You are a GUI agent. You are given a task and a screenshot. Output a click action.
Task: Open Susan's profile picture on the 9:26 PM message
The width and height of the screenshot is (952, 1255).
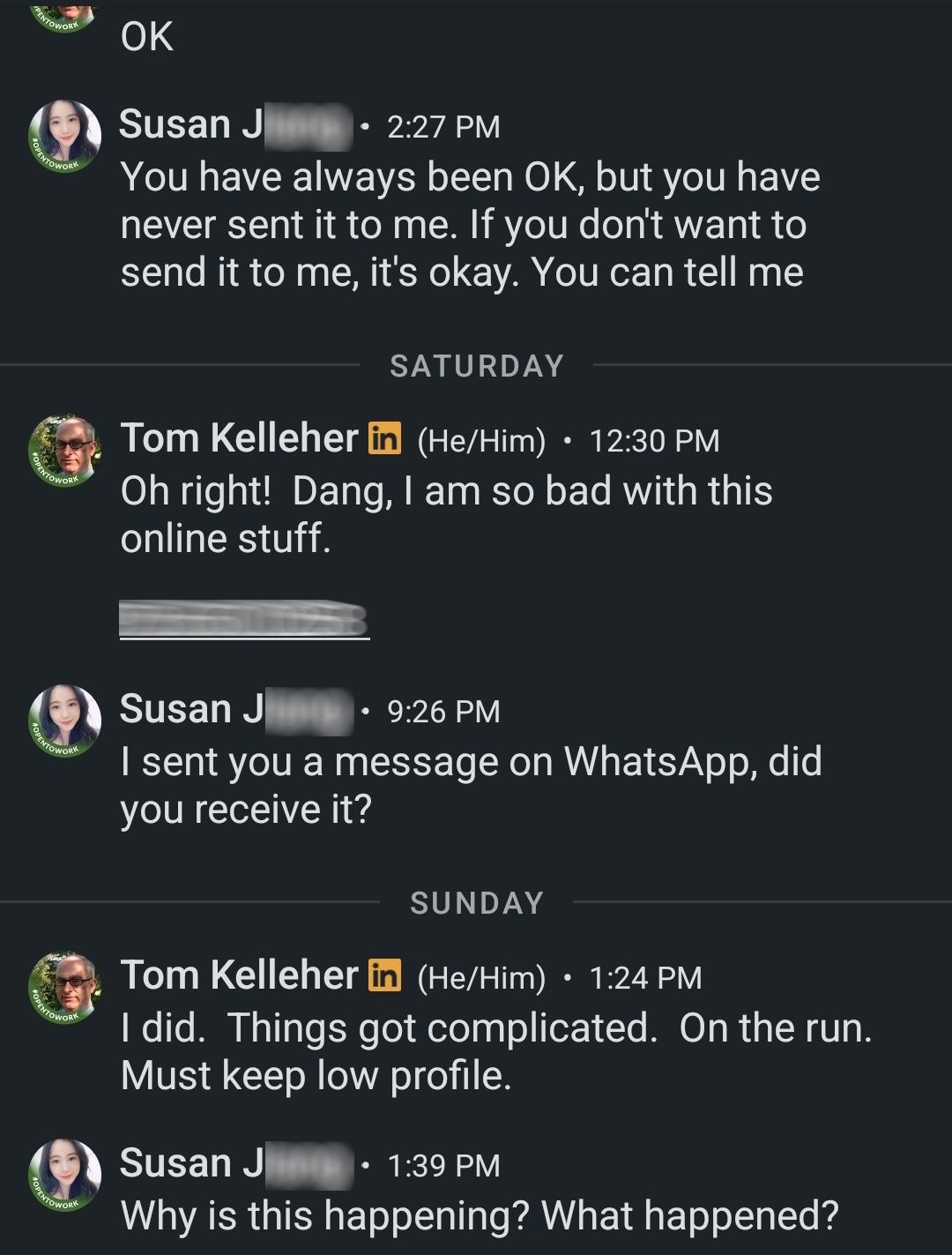click(x=65, y=721)
